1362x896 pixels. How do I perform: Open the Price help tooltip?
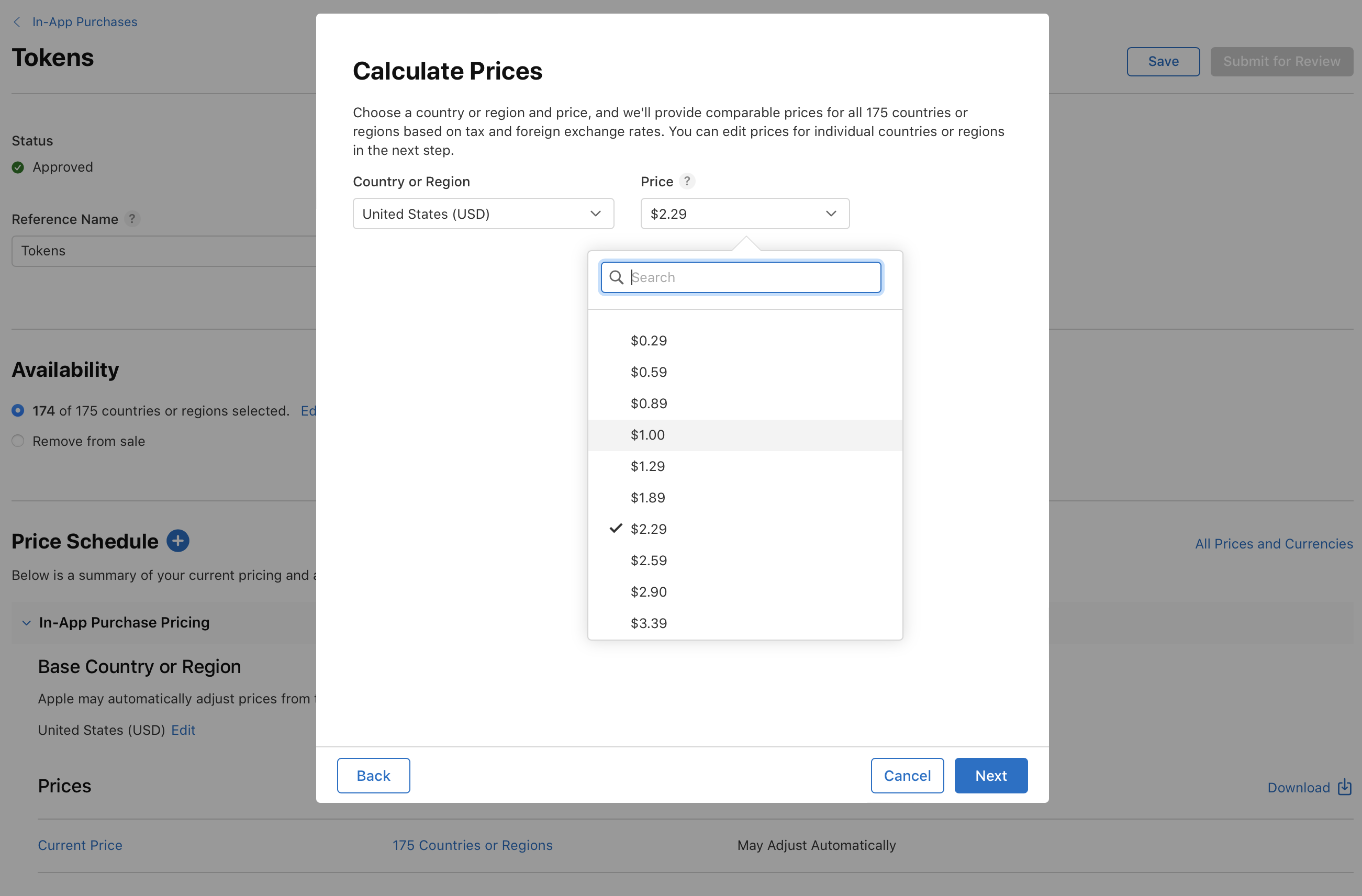[687, 181]
